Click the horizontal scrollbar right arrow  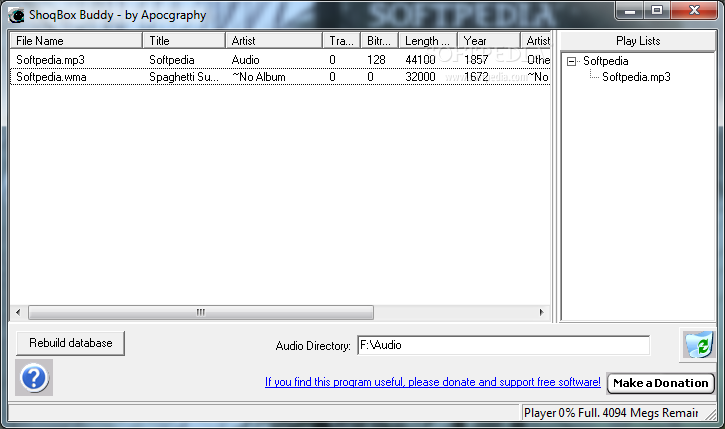coord(541,313)
